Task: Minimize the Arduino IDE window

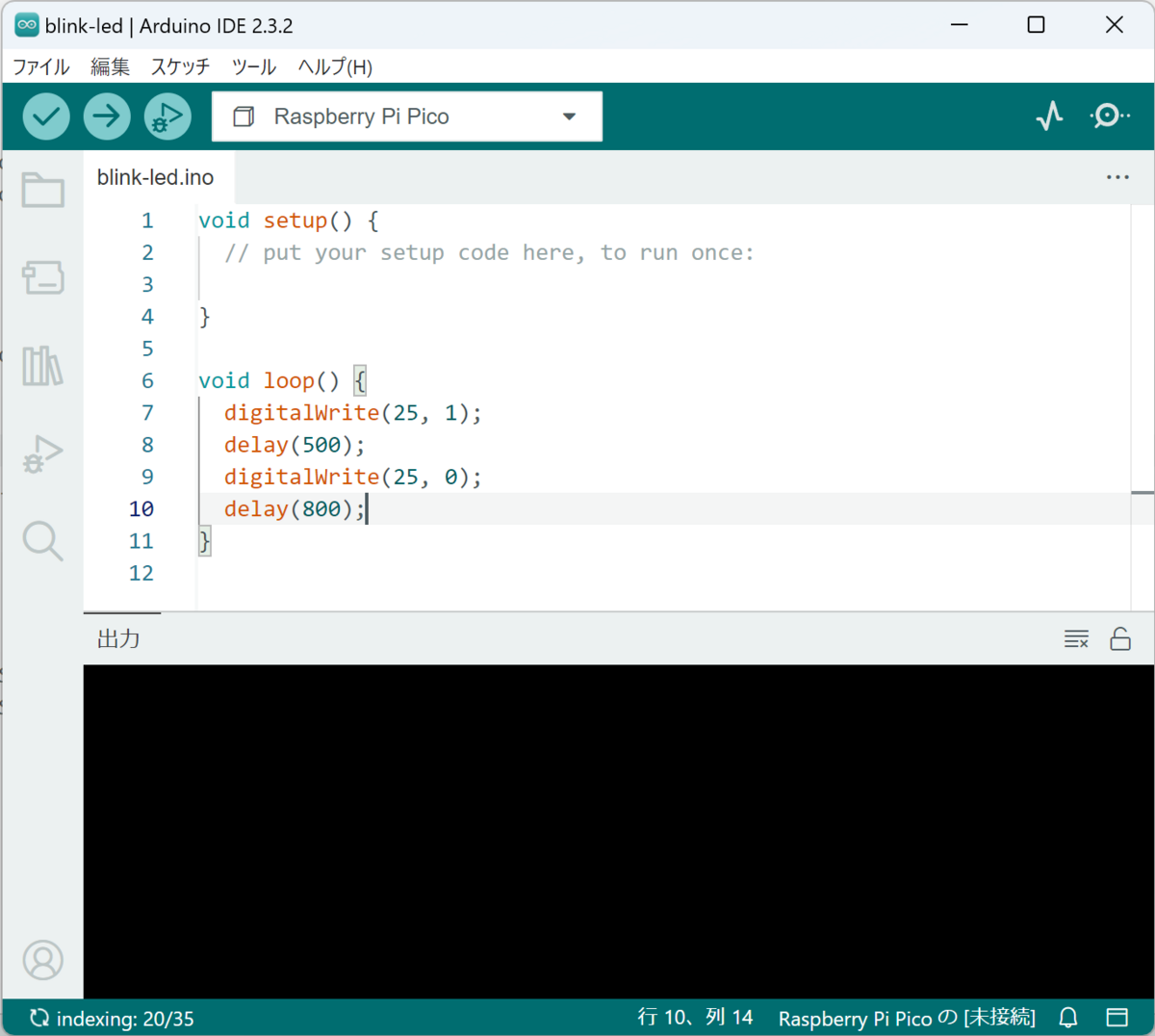Action: [x=960, y=25]
